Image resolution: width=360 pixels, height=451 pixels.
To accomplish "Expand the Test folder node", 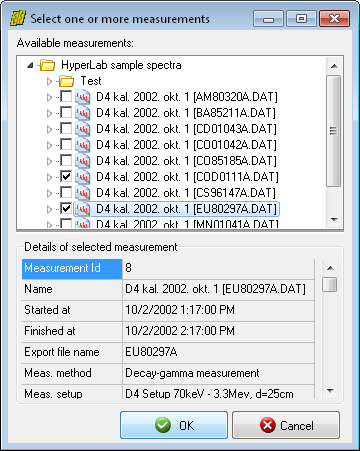I will 49,81.
